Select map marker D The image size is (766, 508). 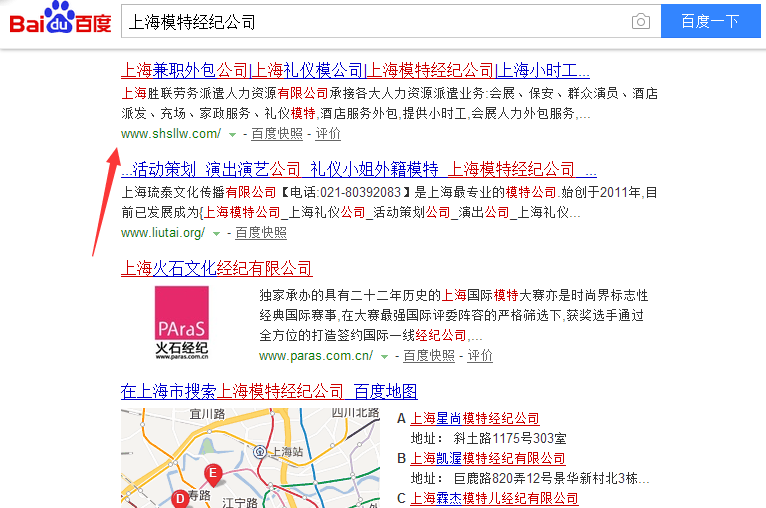coord(180,499)
